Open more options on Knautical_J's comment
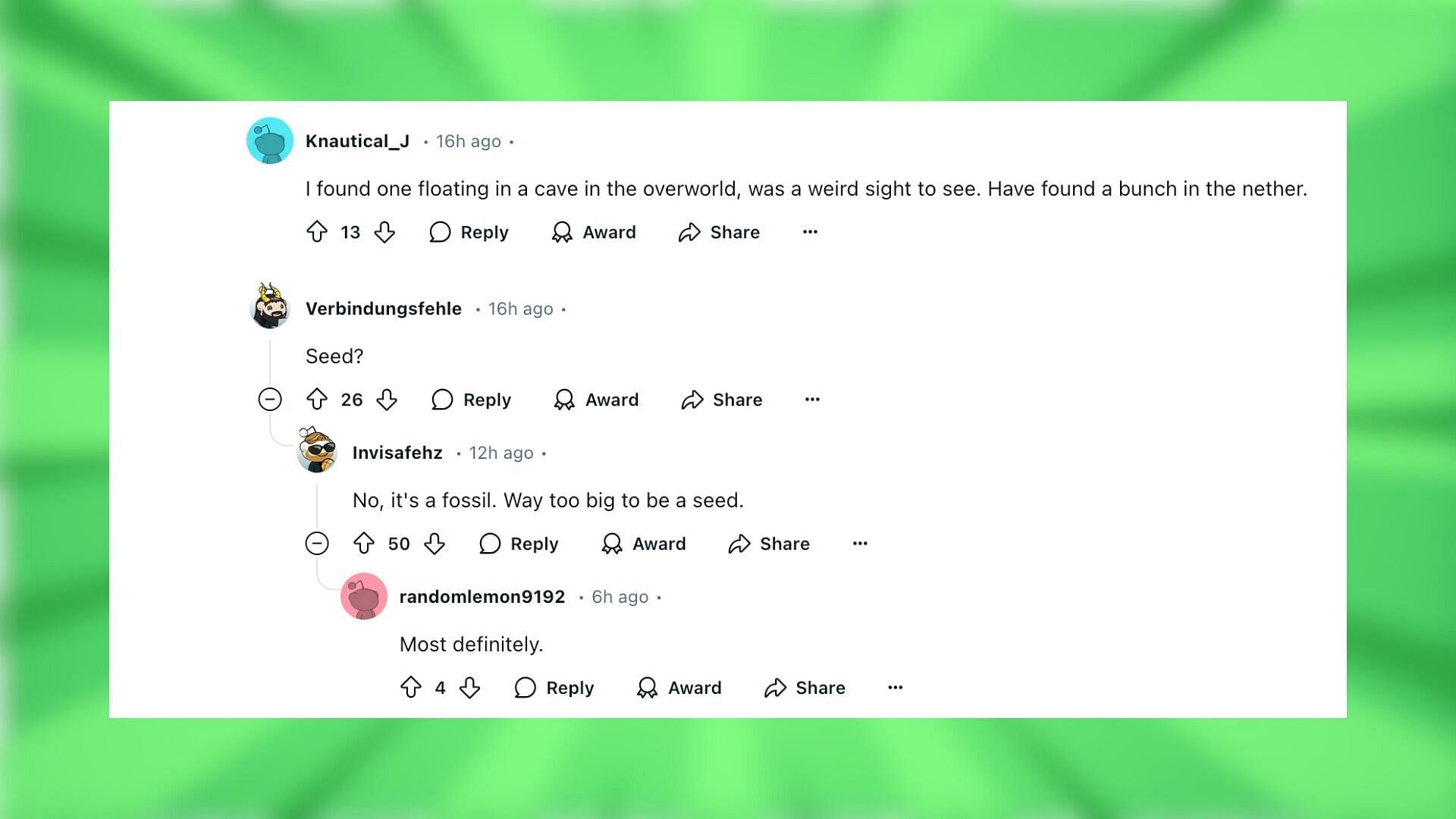The height and width of the screenshot is (819, 1456). click(810, 232)
